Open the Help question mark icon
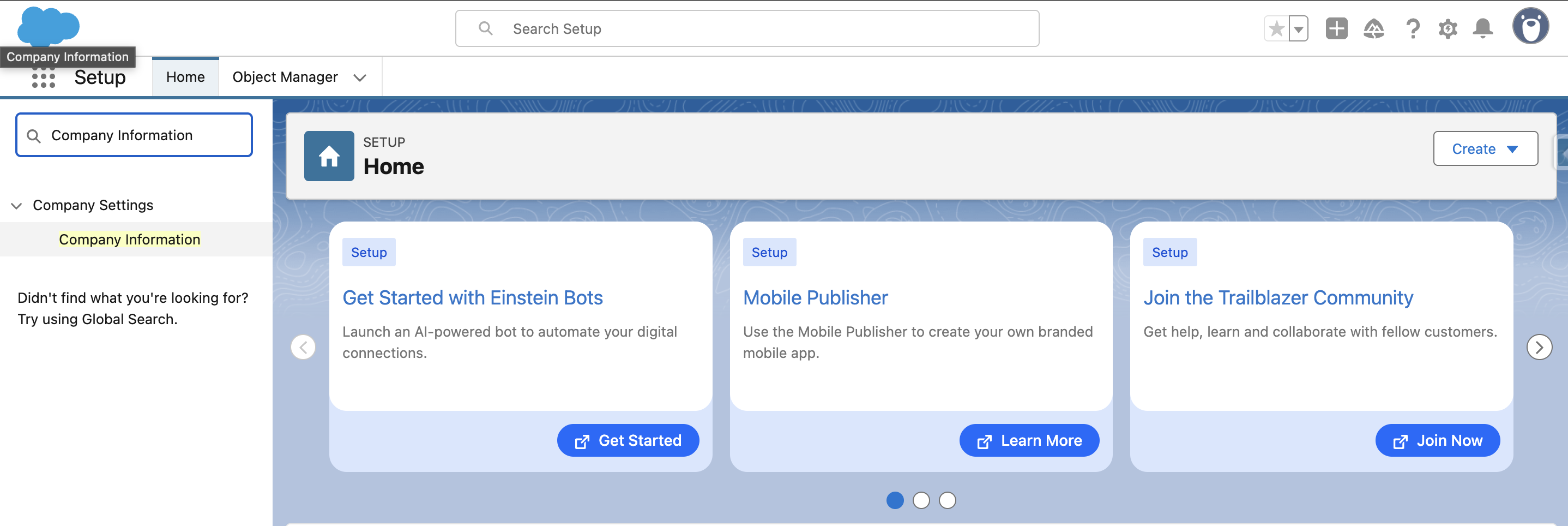This screenshot has height=526, width=1568. 1412,29
